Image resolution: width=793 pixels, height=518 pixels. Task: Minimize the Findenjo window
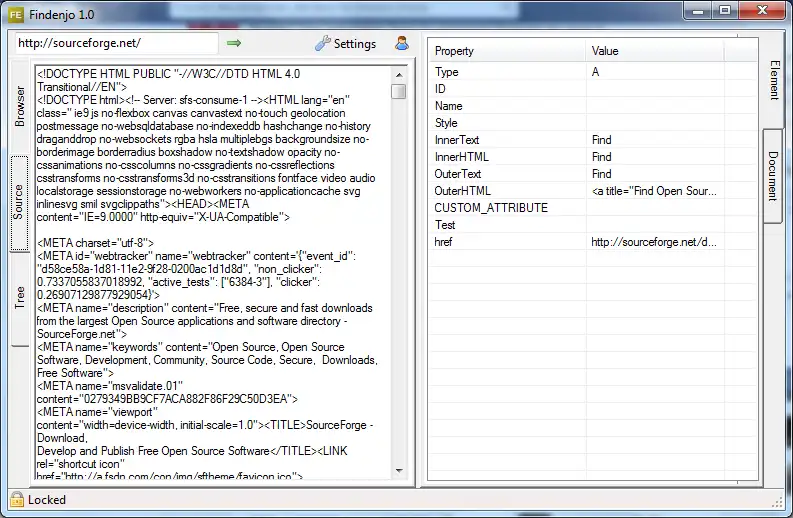coord(698,11)
